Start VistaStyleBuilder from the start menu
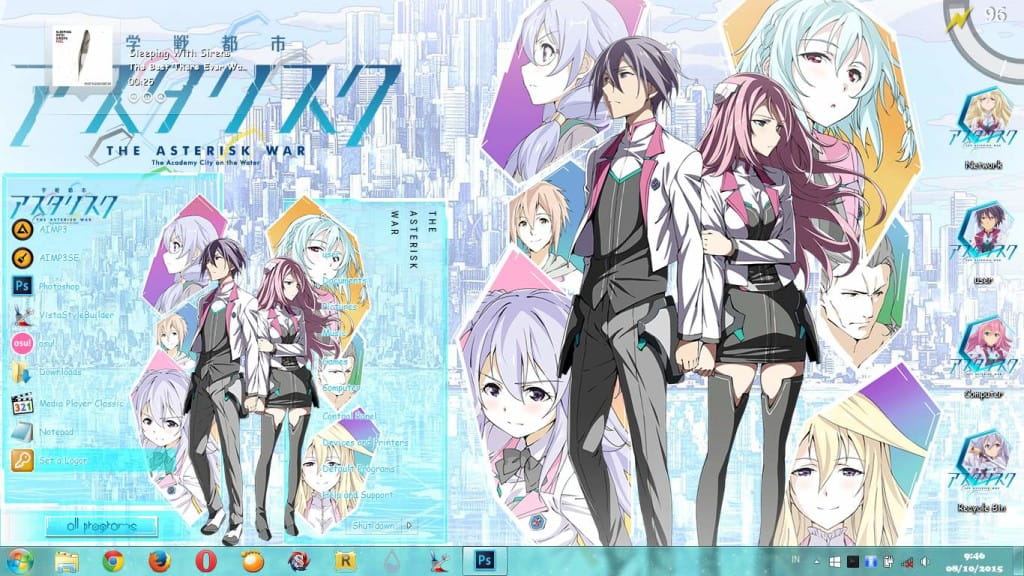 point(75,314)
